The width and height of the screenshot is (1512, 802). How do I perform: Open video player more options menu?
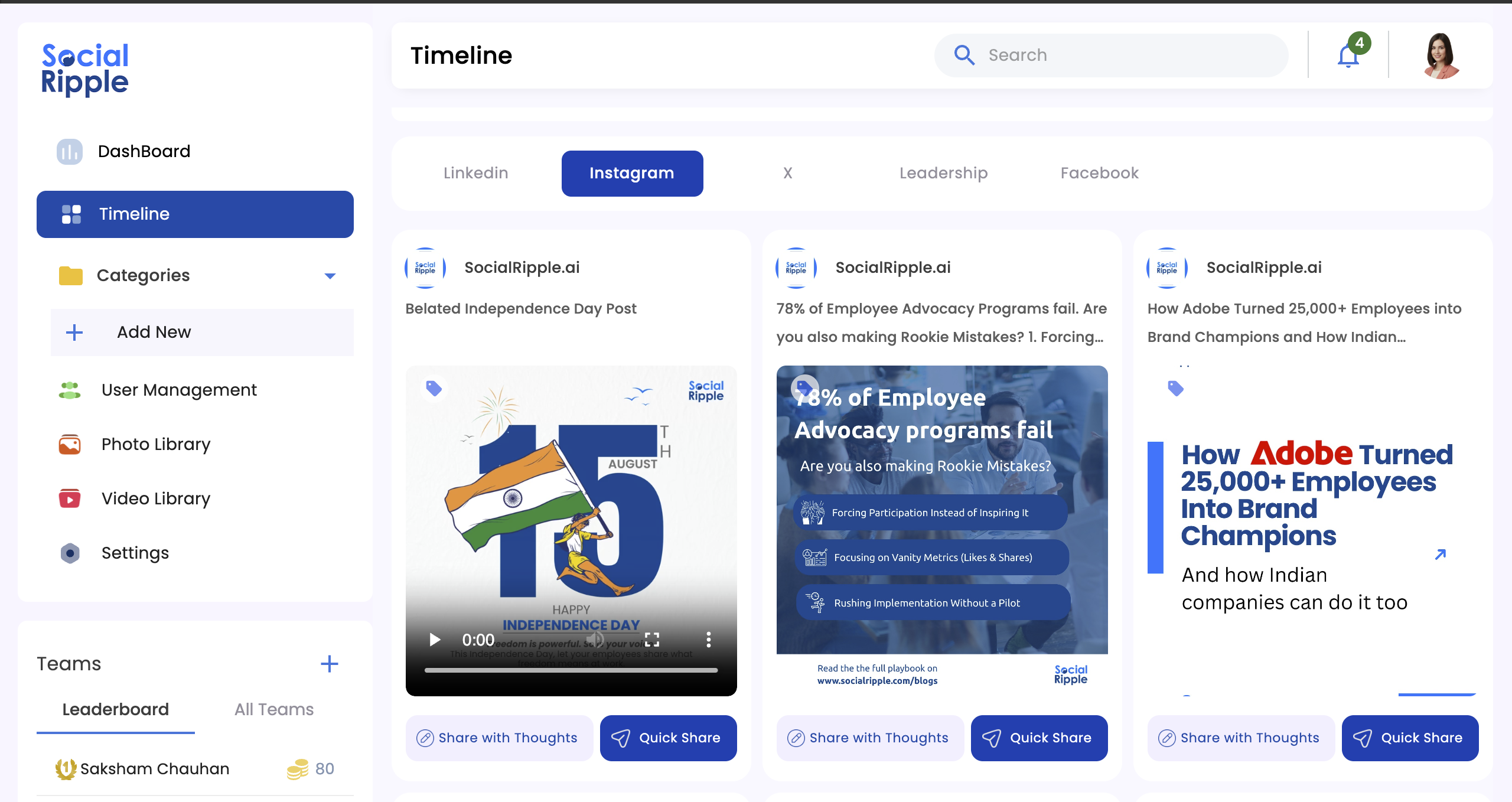click(x=708, y=640)
